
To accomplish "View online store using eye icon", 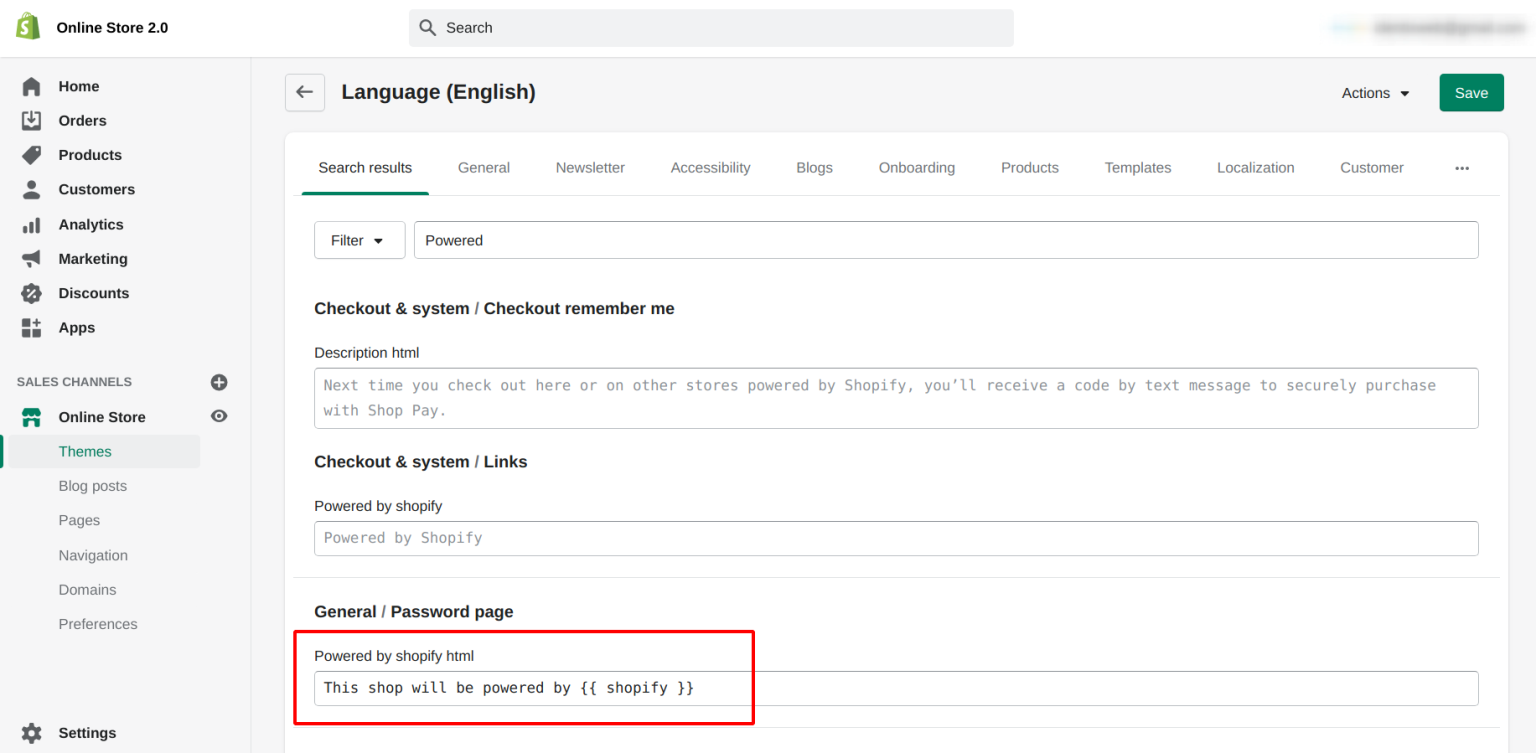I will pyautogui.click(x=219, y=416).
